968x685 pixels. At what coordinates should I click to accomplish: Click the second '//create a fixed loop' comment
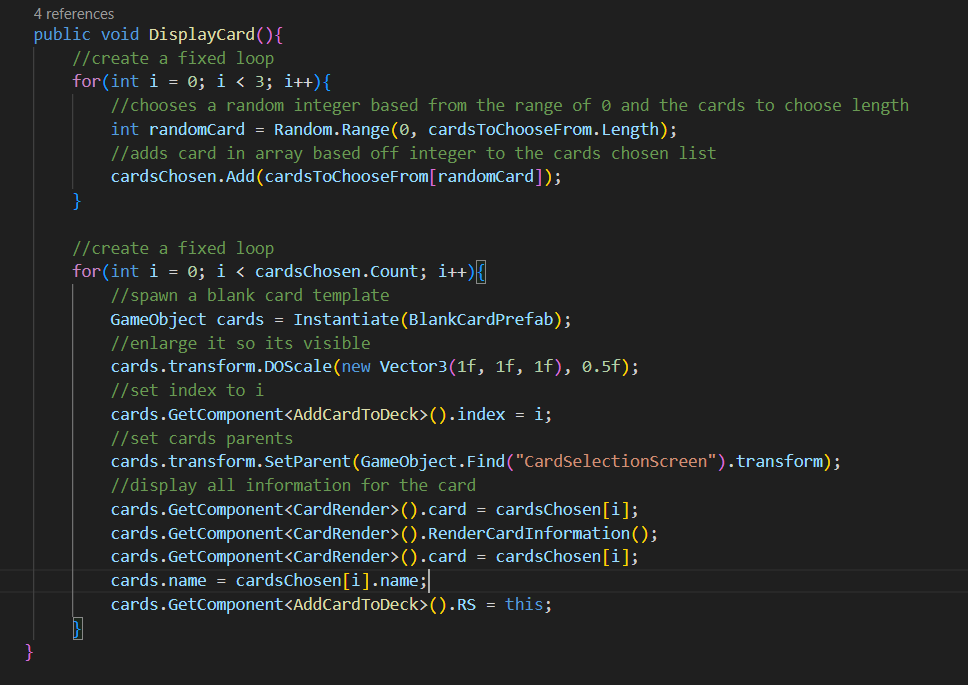pos(173,249)
